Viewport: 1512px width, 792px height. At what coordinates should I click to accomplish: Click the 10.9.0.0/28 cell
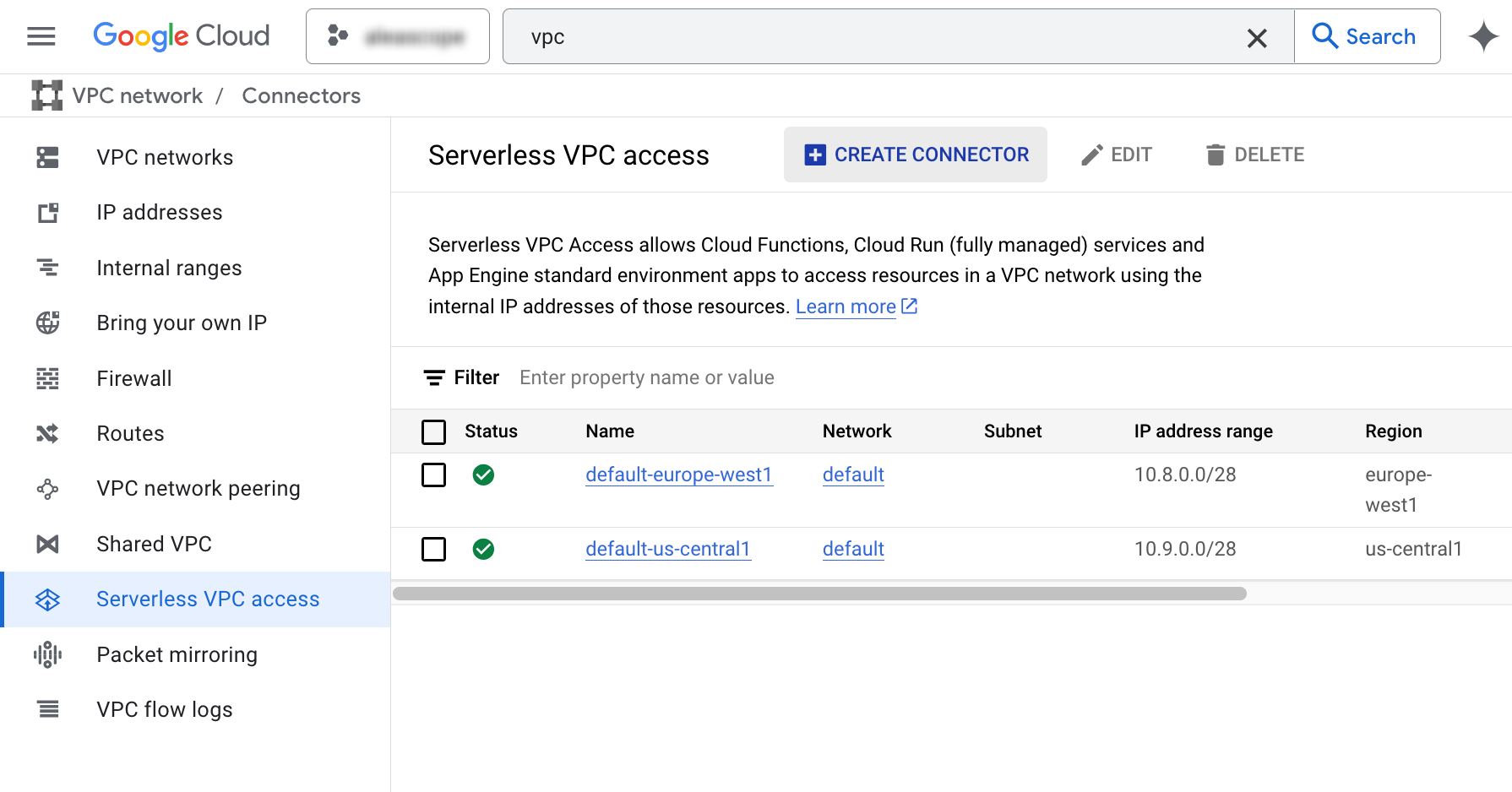[1185, 549]
